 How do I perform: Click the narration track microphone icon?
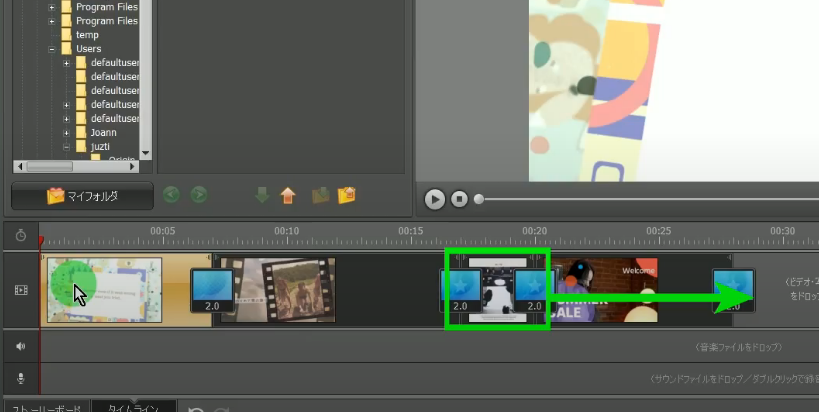(21, 378)
